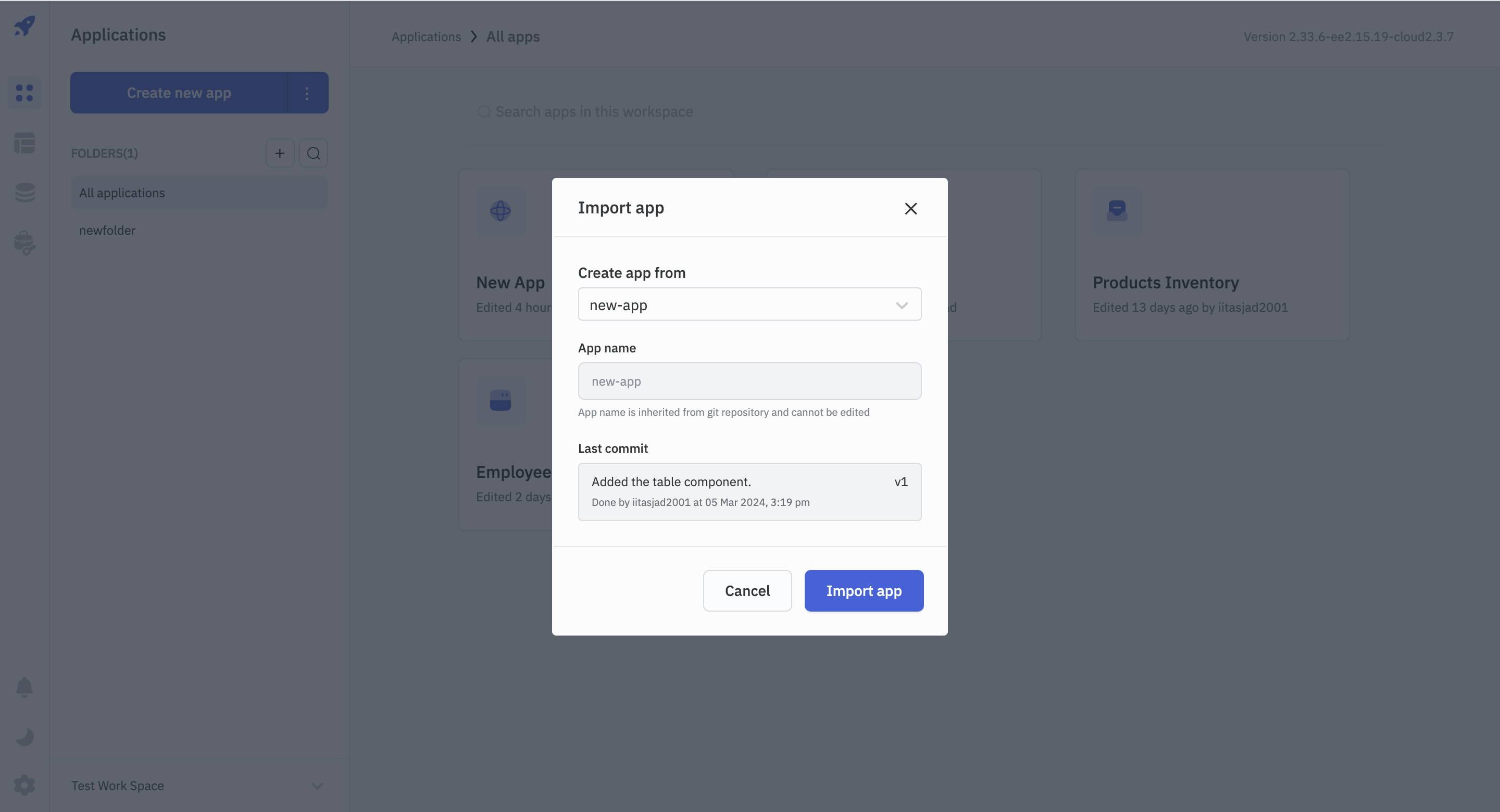Click the blue Import app button

click(x=864, y=591)
